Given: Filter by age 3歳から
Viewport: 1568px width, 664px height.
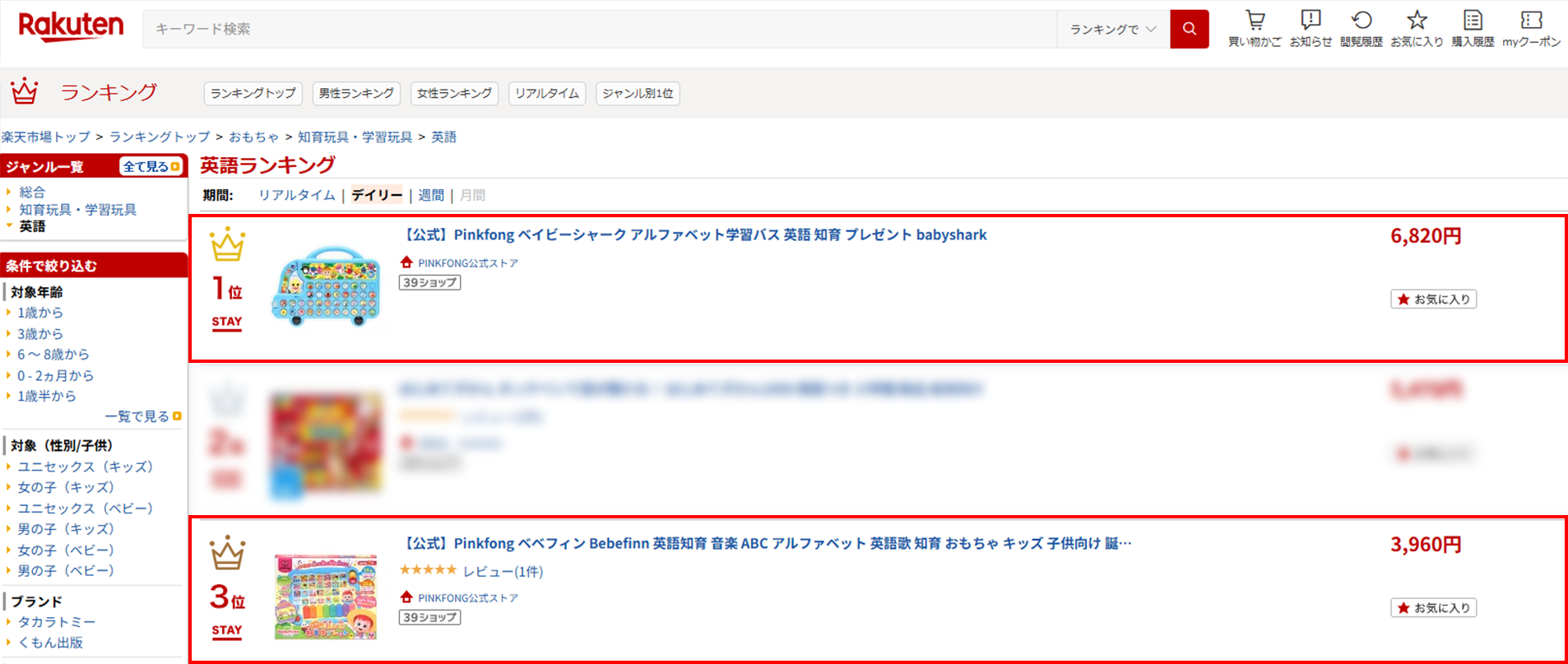Looking at the screenshot, I should click(x=40, y=333).
